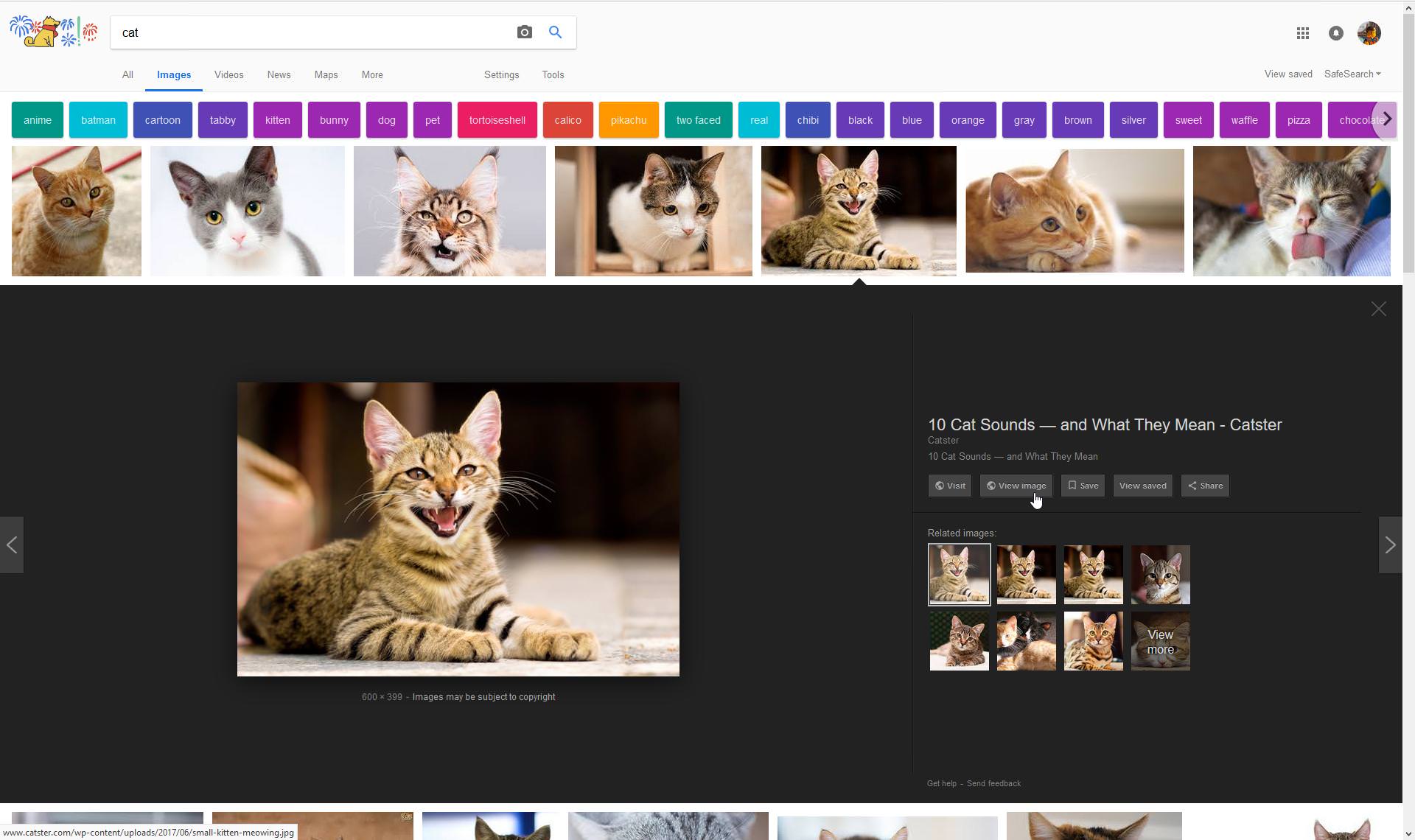
Task: Close the image preview panel
Action: 1378,309
